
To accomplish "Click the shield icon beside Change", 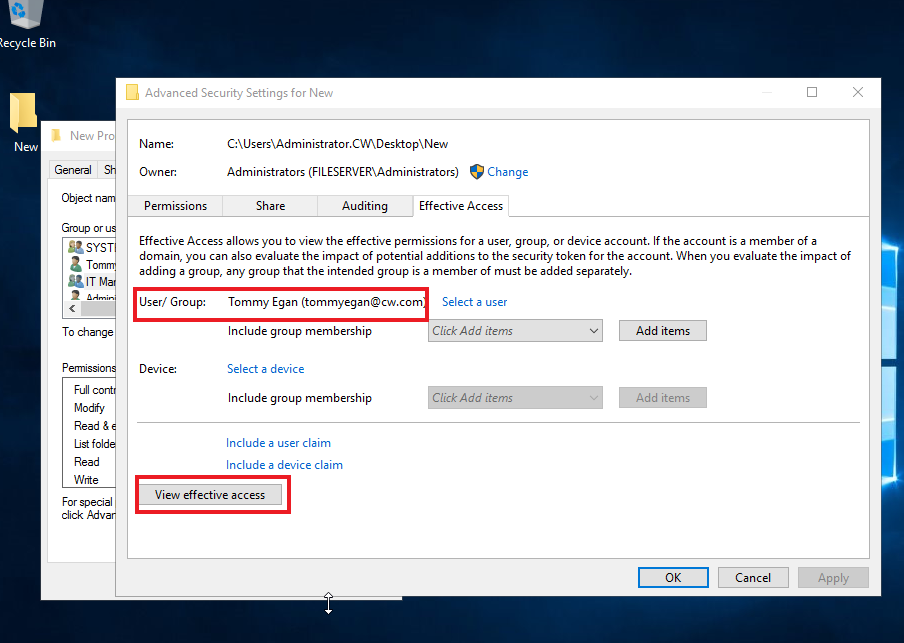I will [x=477, y=172].
